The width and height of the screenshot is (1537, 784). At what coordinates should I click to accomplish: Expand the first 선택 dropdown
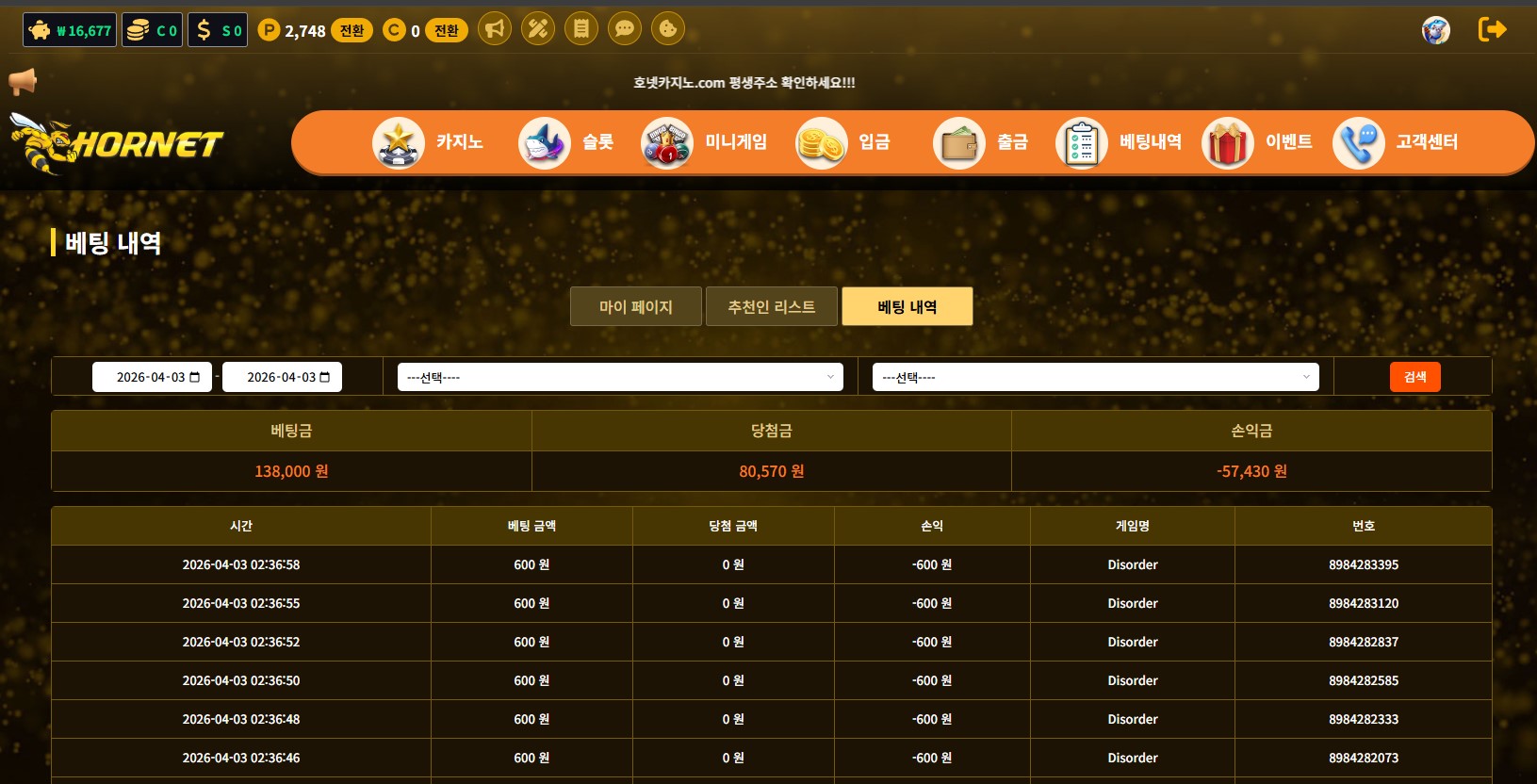point(620,377)
